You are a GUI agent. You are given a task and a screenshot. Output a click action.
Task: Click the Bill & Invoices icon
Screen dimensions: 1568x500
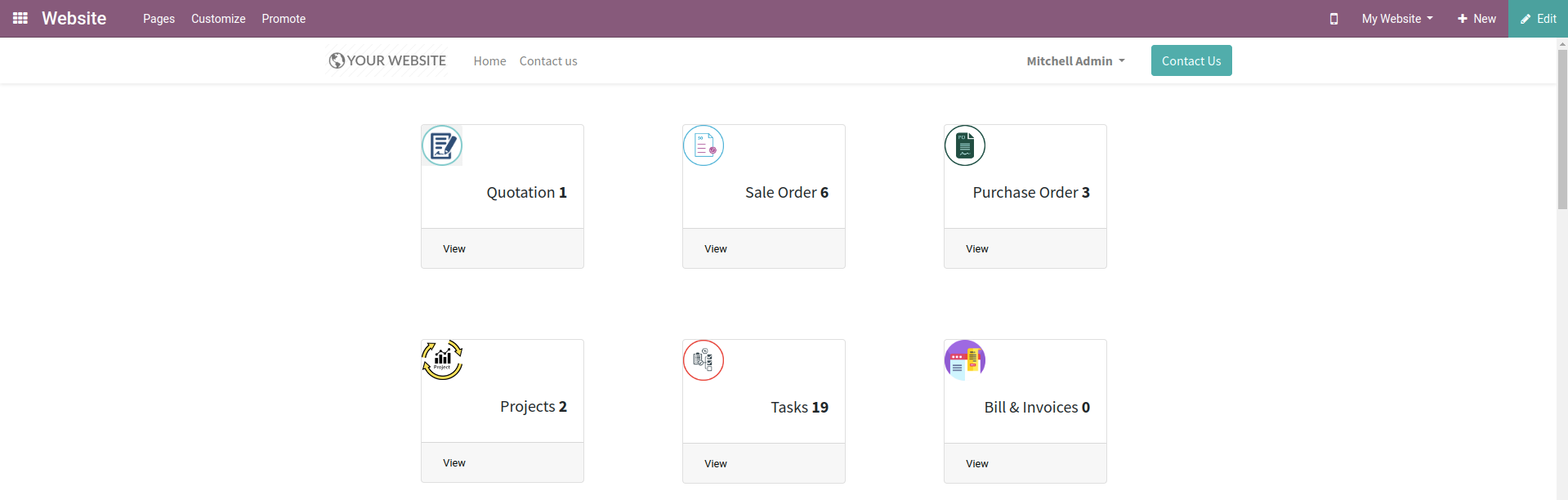tap(965, 360)
